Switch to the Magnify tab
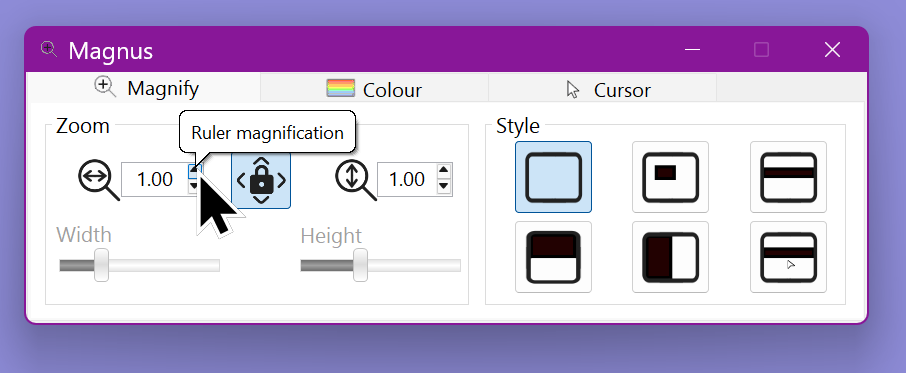The height and width of the screenshot is (373, 906). click(x=143, y=88)
